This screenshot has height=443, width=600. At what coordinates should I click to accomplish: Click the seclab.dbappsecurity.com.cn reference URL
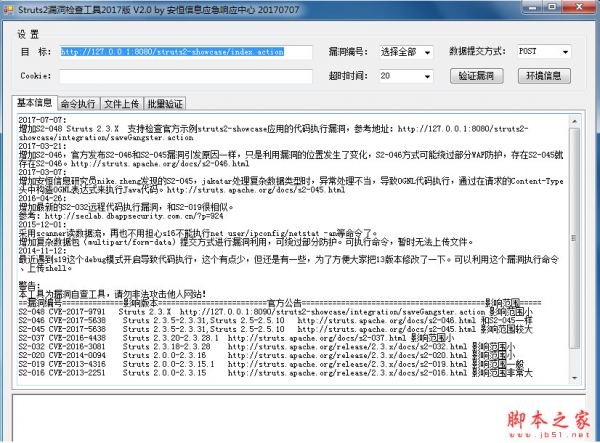134,216
